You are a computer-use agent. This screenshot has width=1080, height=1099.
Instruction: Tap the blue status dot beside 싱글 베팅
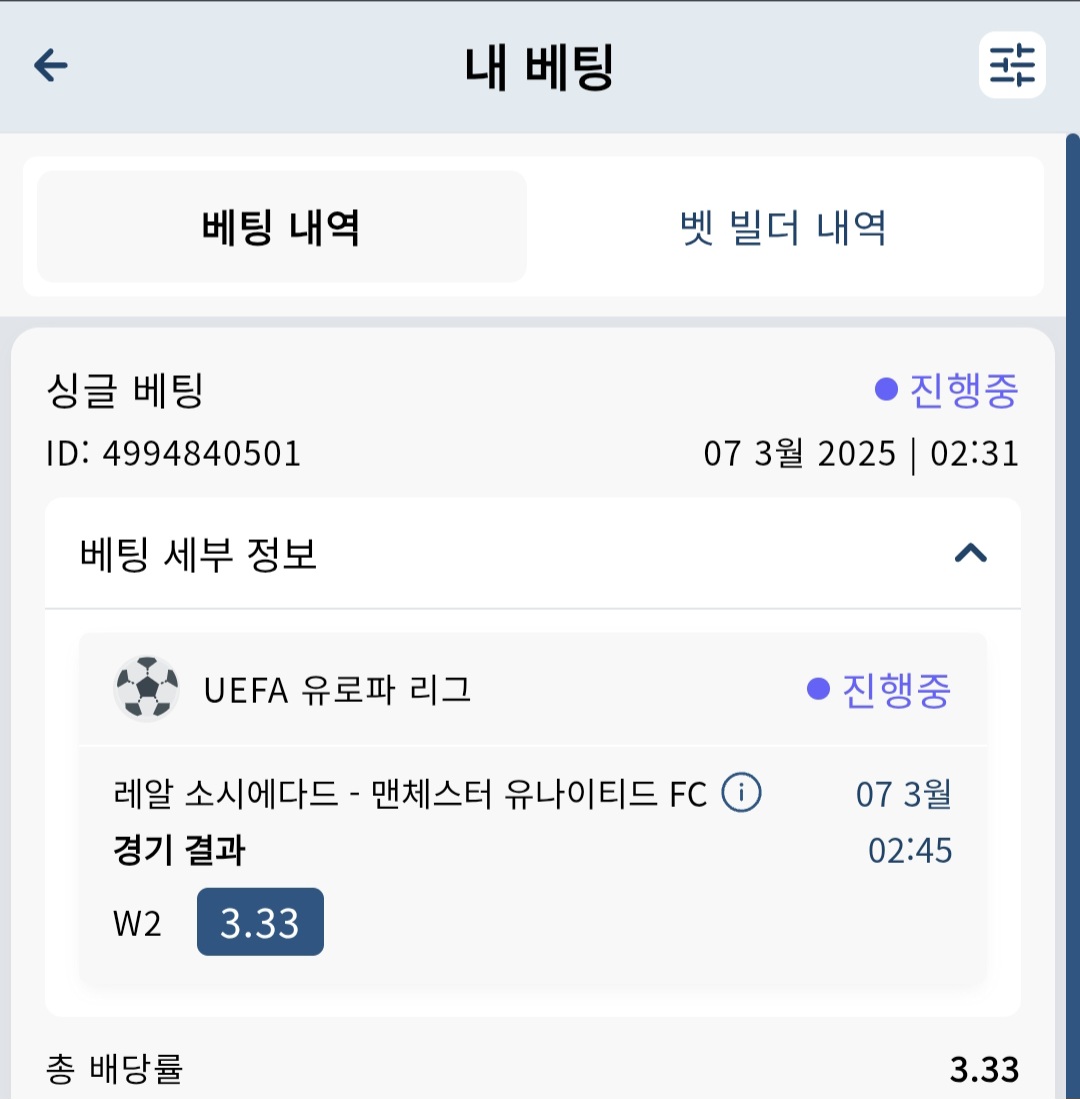(887, 390)
